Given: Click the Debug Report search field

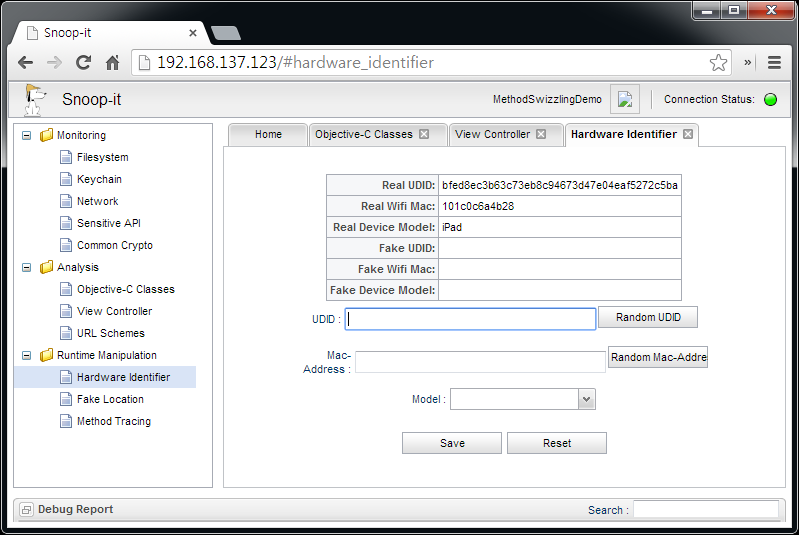Looking at the screenshot, I should pyautogui.click(x=705, y=510).
